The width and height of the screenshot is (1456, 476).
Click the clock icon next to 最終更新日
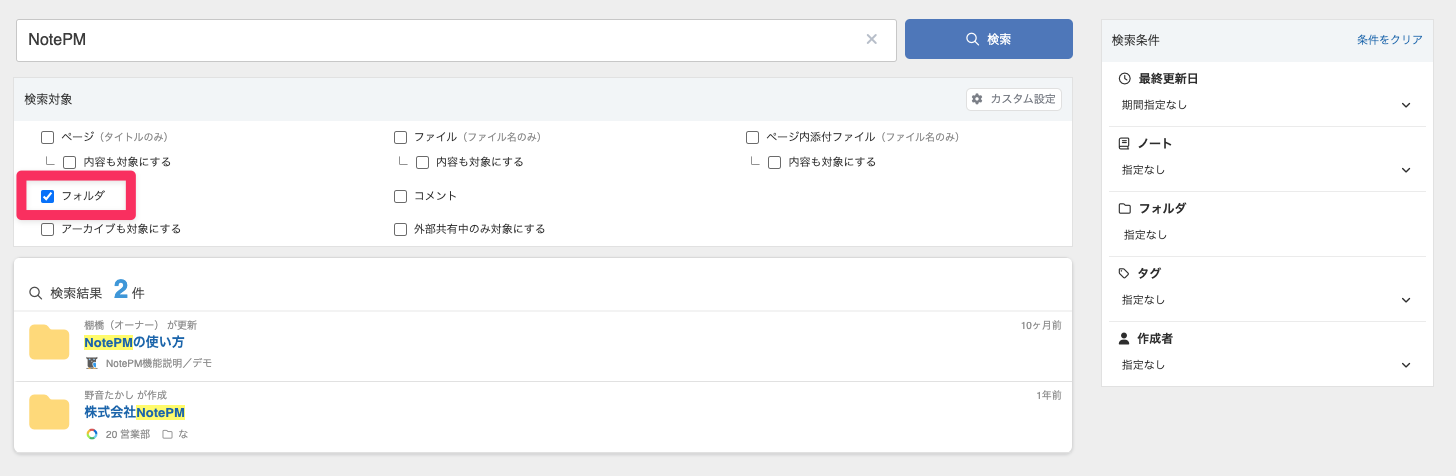1124,78
